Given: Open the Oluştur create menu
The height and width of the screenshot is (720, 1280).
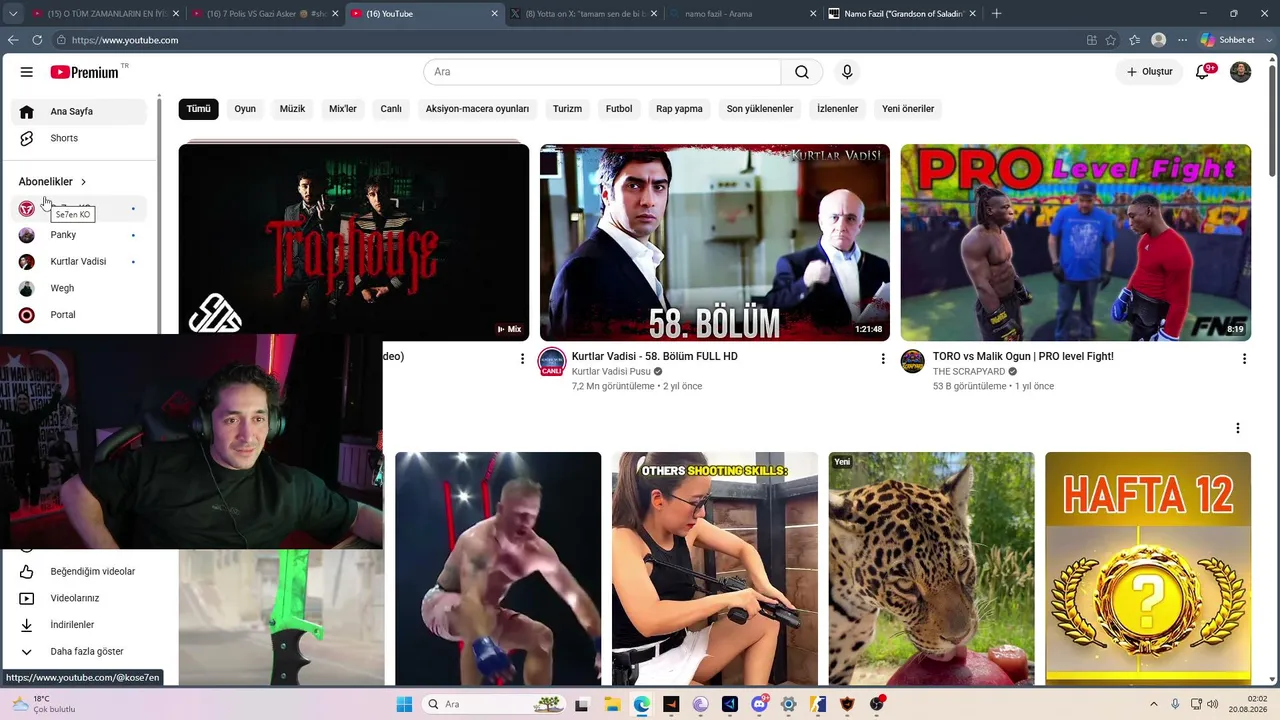Looking at the screenshot, I should (1149, 72).
